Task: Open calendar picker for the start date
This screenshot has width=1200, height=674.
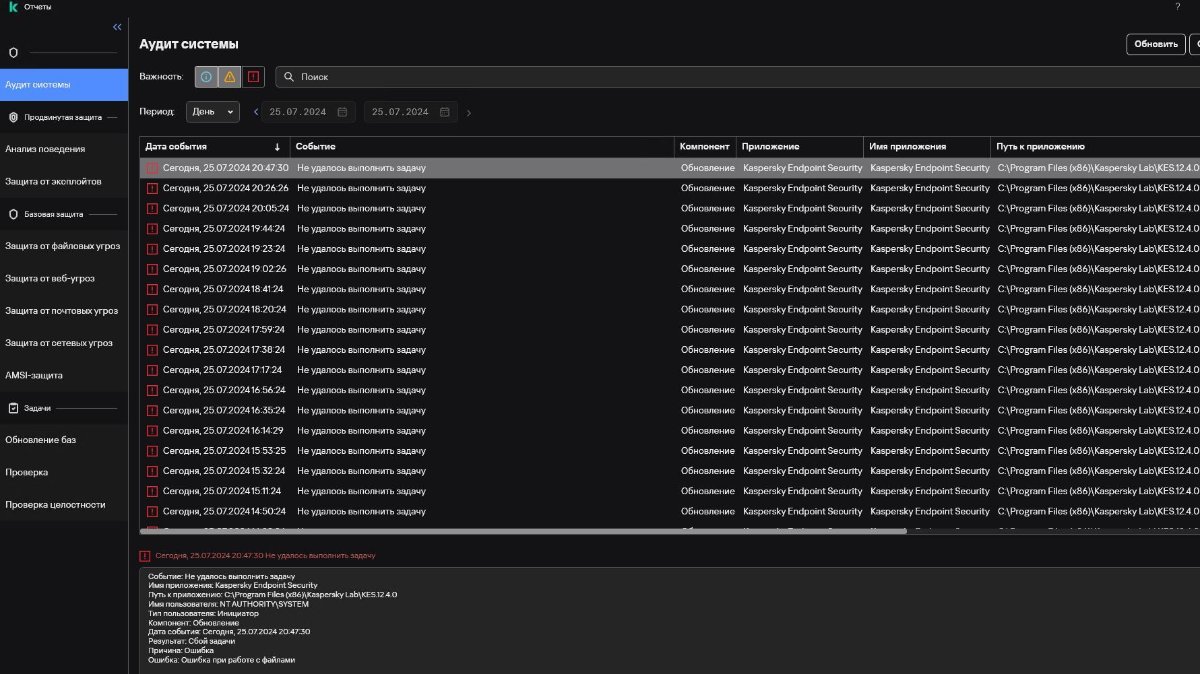Action: (342, 112)
